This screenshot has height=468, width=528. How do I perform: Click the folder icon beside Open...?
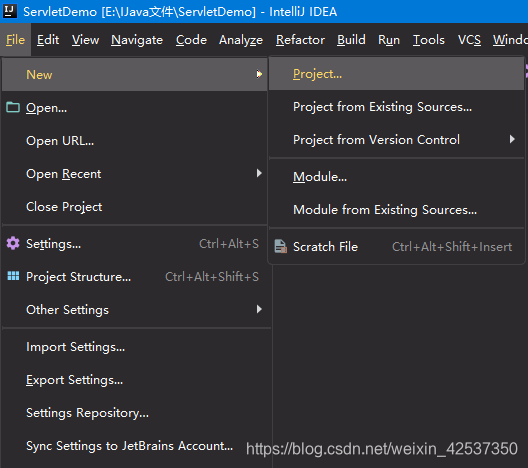tap(13, 107)
